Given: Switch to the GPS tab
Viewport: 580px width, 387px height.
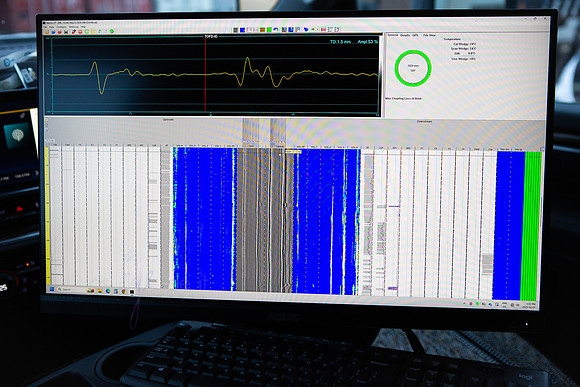Looking at the screenshot, I should click(415, 35).
